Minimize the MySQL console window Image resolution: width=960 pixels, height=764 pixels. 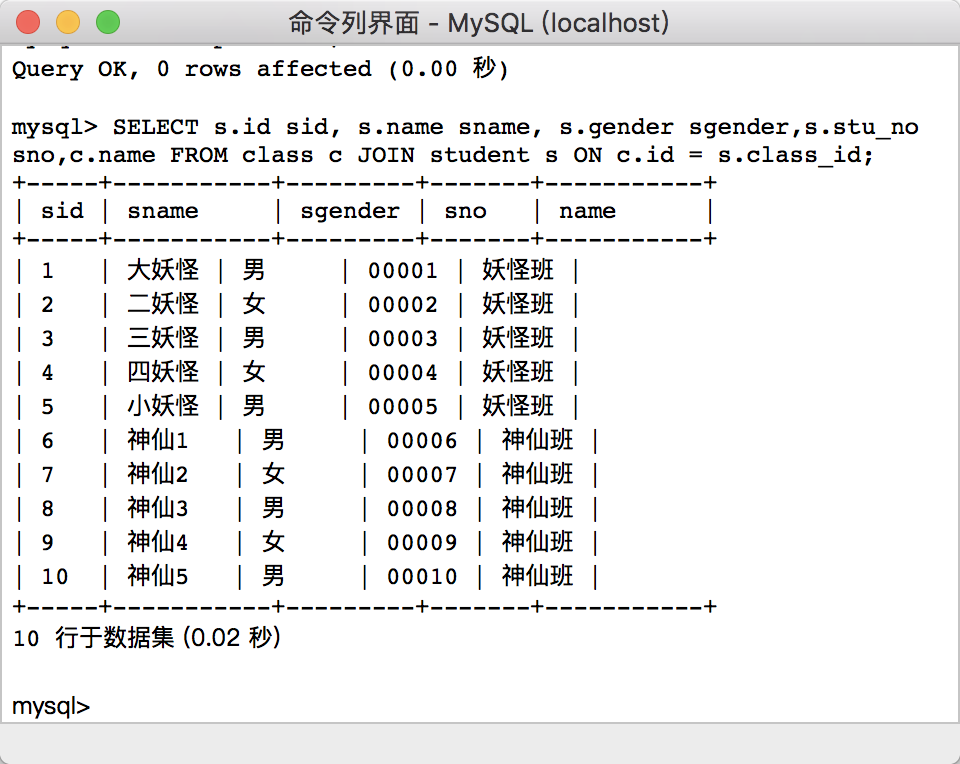(68, 21)
